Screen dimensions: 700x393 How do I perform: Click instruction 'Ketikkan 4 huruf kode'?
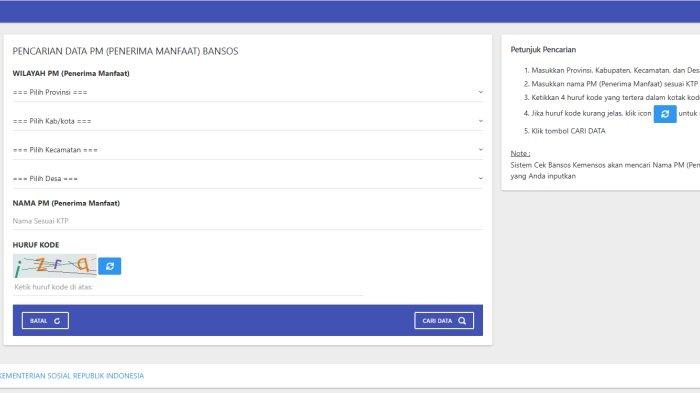[x=616, y=97]
